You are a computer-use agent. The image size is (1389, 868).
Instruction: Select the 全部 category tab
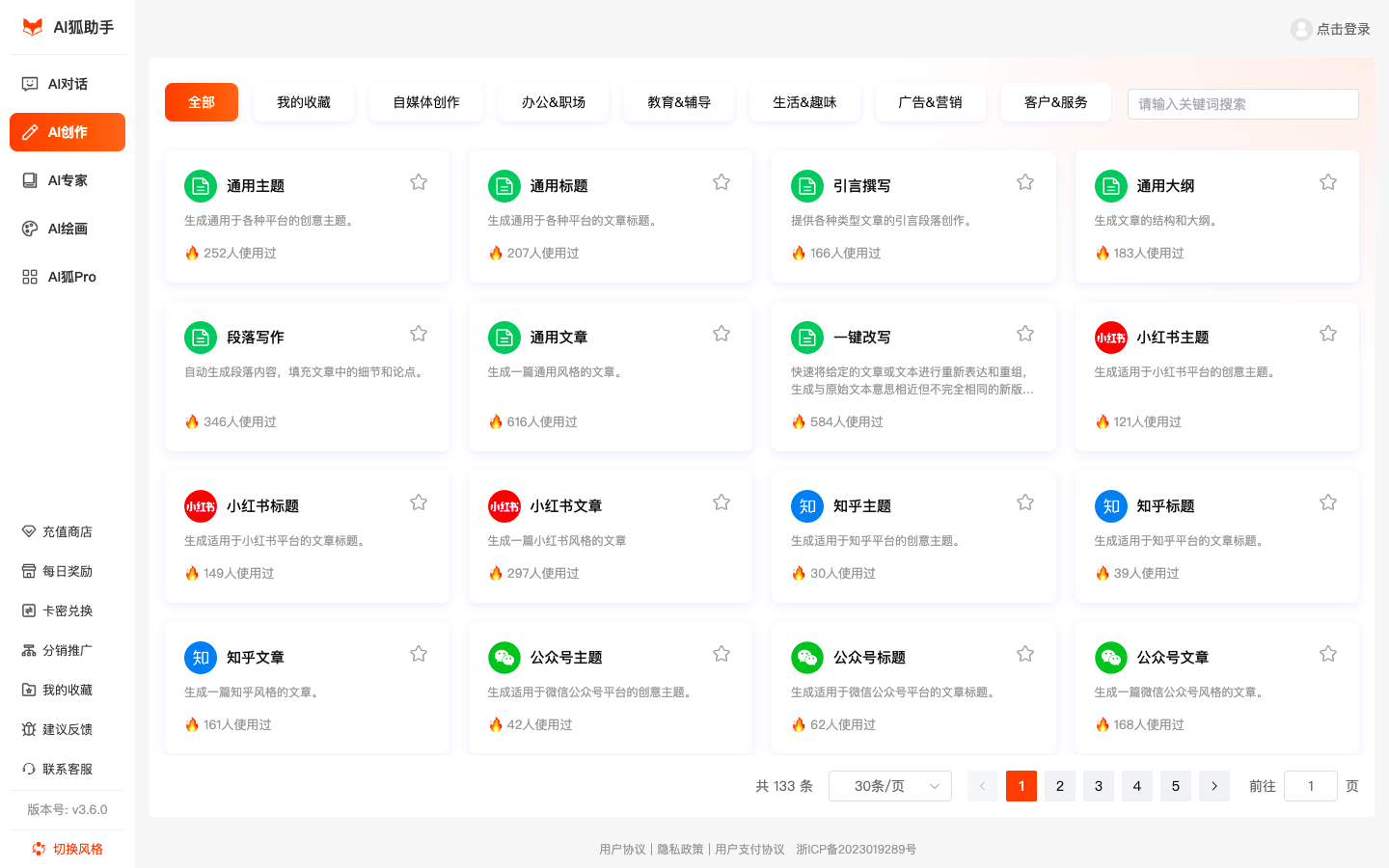pos(202,102)
